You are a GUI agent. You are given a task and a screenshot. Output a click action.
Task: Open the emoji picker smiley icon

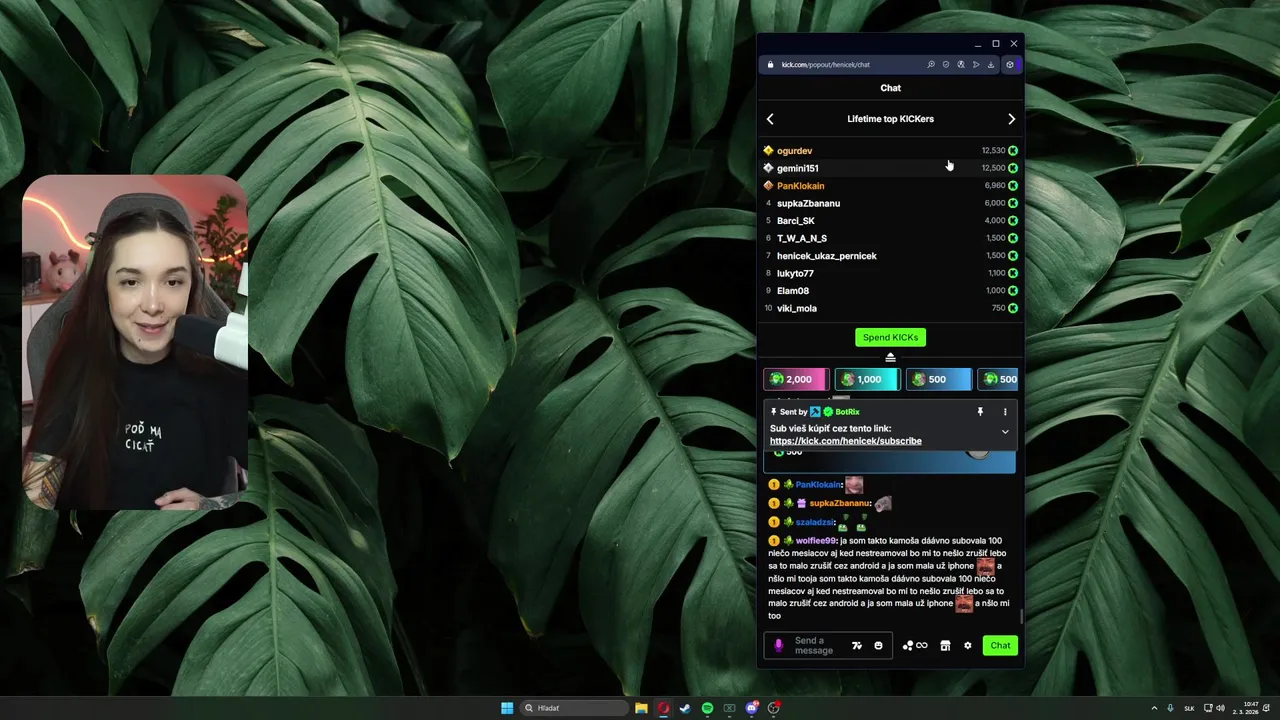click(x=878, y=646)
